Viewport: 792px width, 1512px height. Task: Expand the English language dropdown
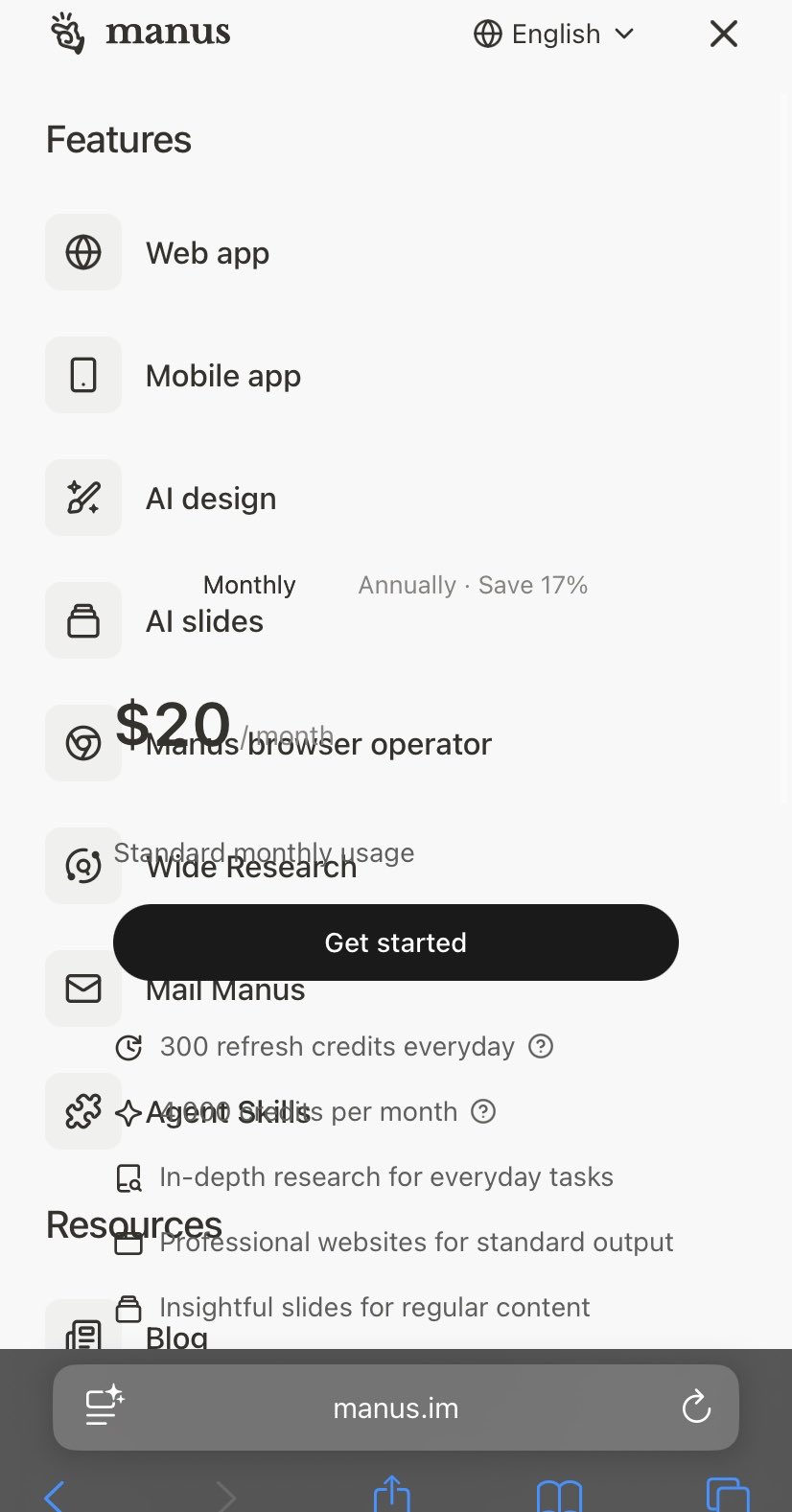(x=554, y=35)
